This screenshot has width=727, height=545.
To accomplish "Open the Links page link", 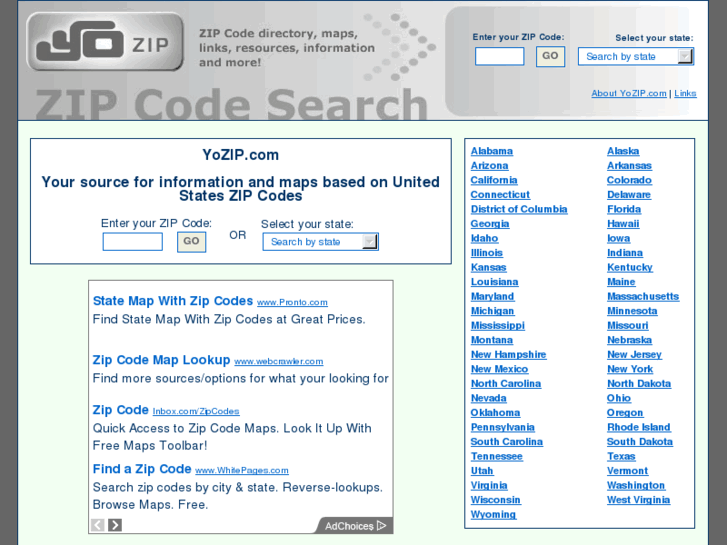I will coord(685,93).
